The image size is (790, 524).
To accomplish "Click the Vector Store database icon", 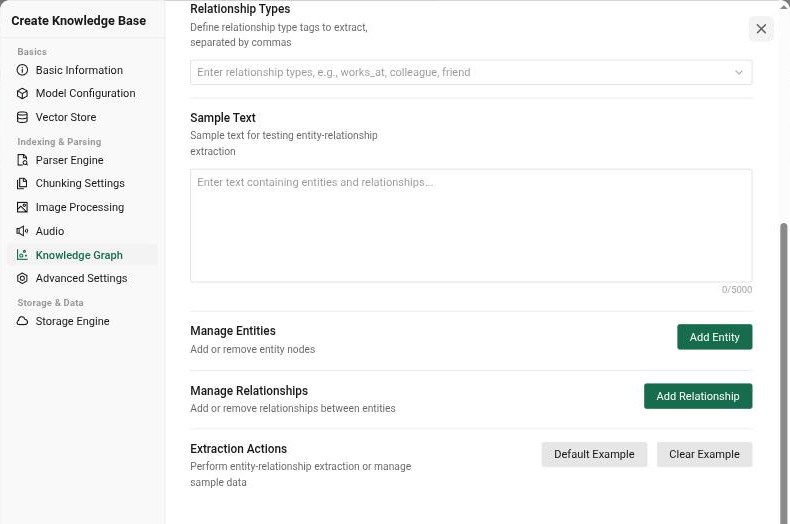I will point(22,117).
